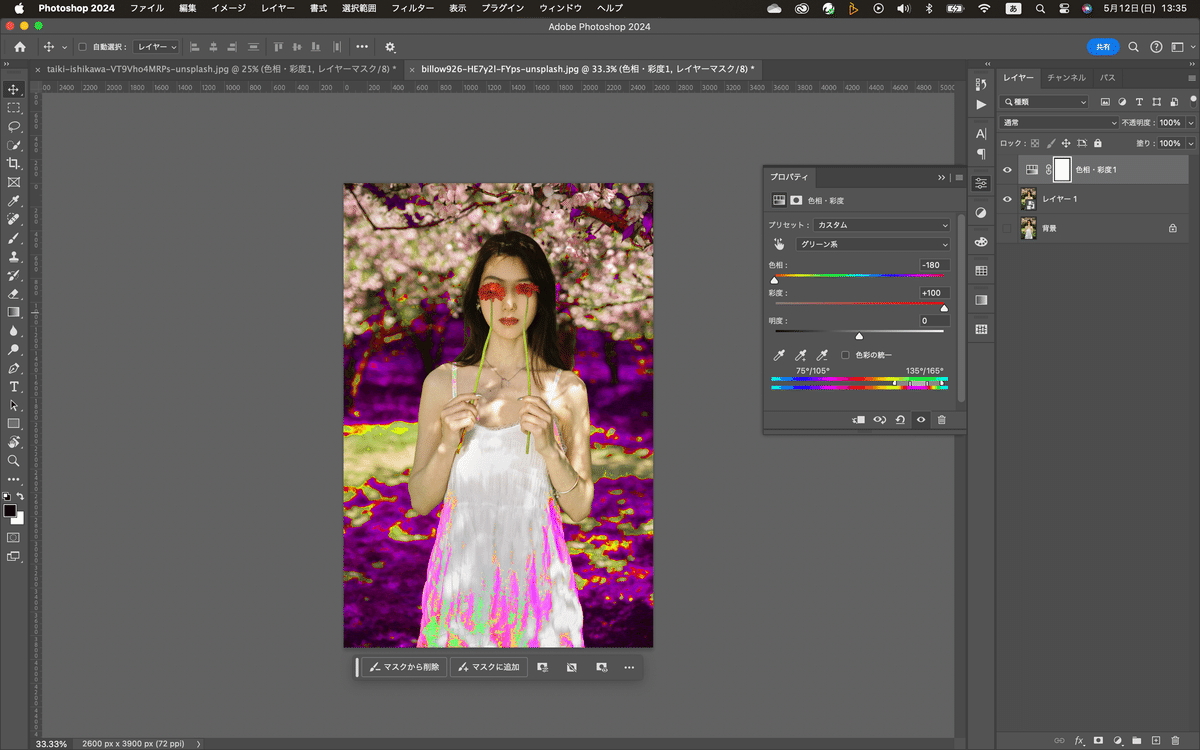Select the Lasso tool
1200x750 pixels.
point(14,127)
